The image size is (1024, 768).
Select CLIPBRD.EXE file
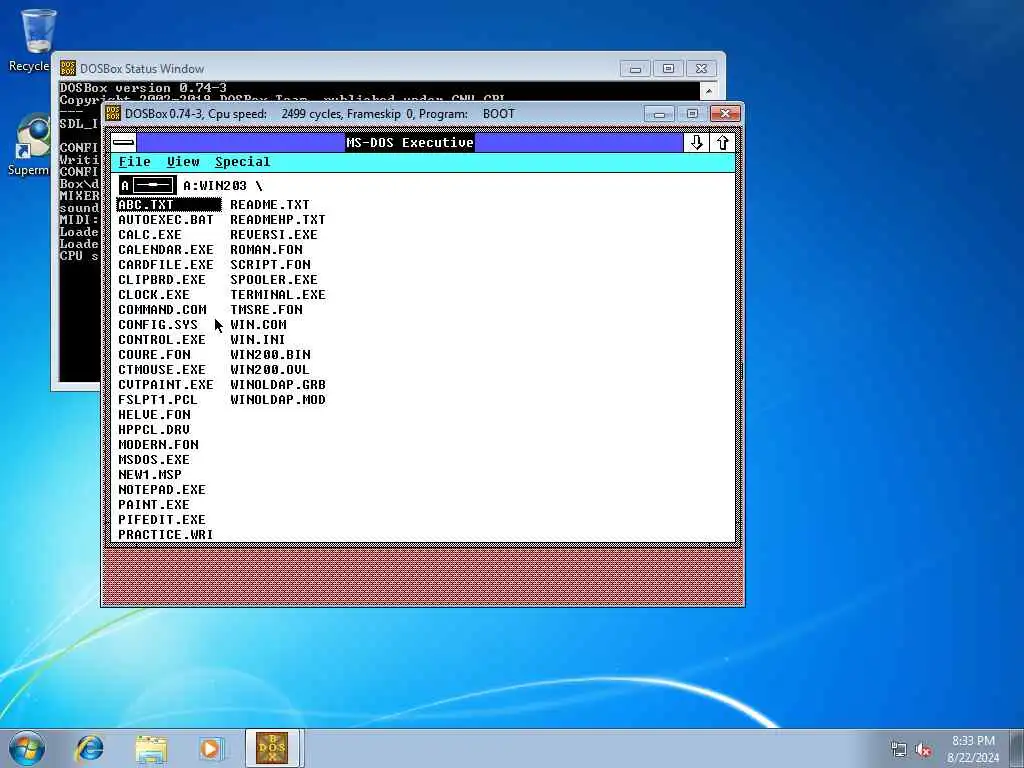pos(162,280)
